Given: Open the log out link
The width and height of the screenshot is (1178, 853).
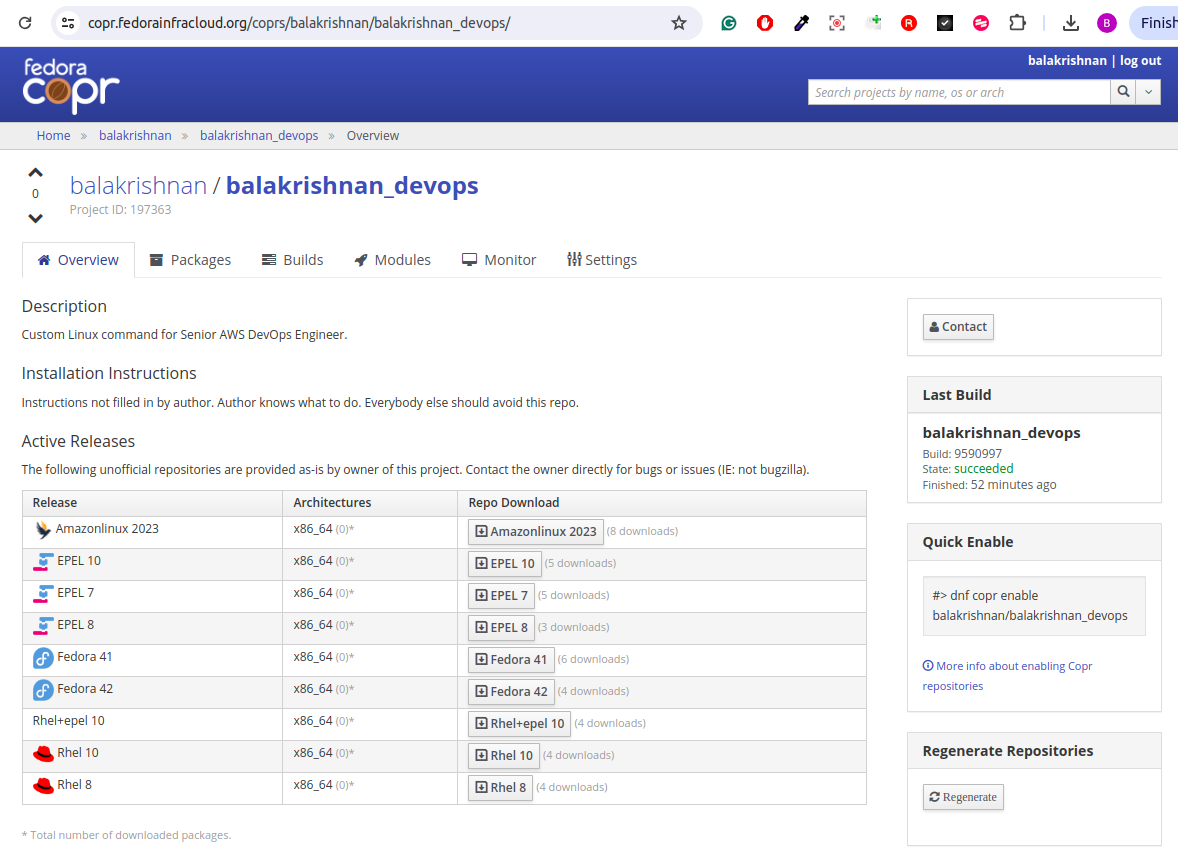Looking at the screenshot, I should [1140, 61].
